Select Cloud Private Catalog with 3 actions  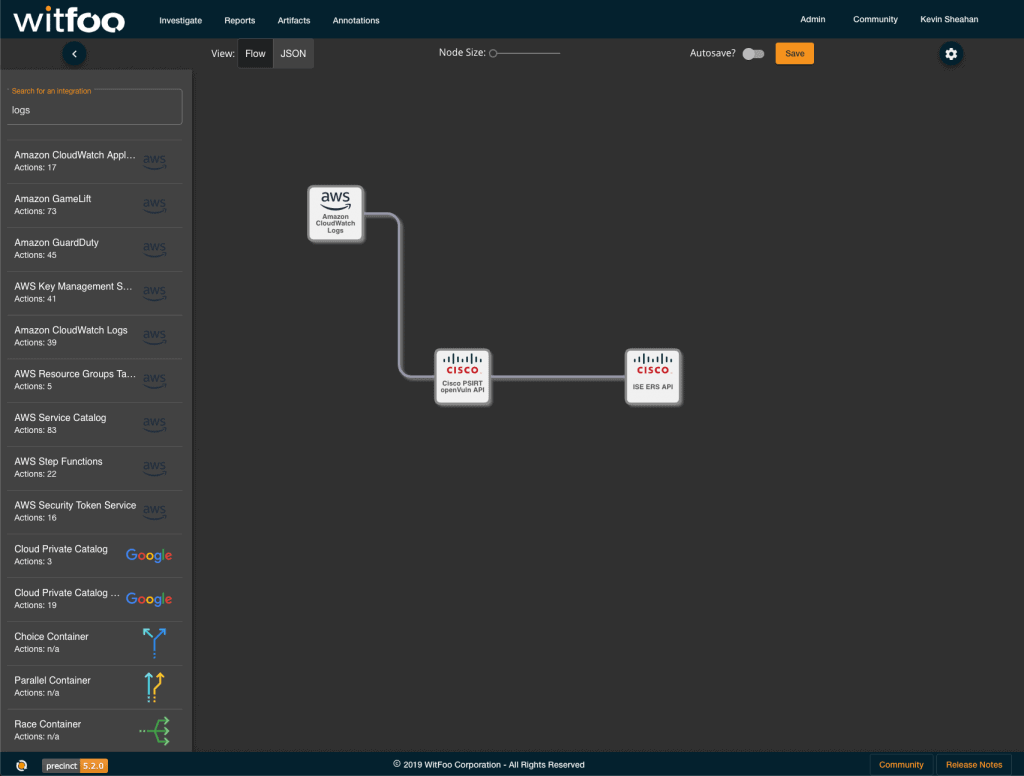click(x=61, y=549)
